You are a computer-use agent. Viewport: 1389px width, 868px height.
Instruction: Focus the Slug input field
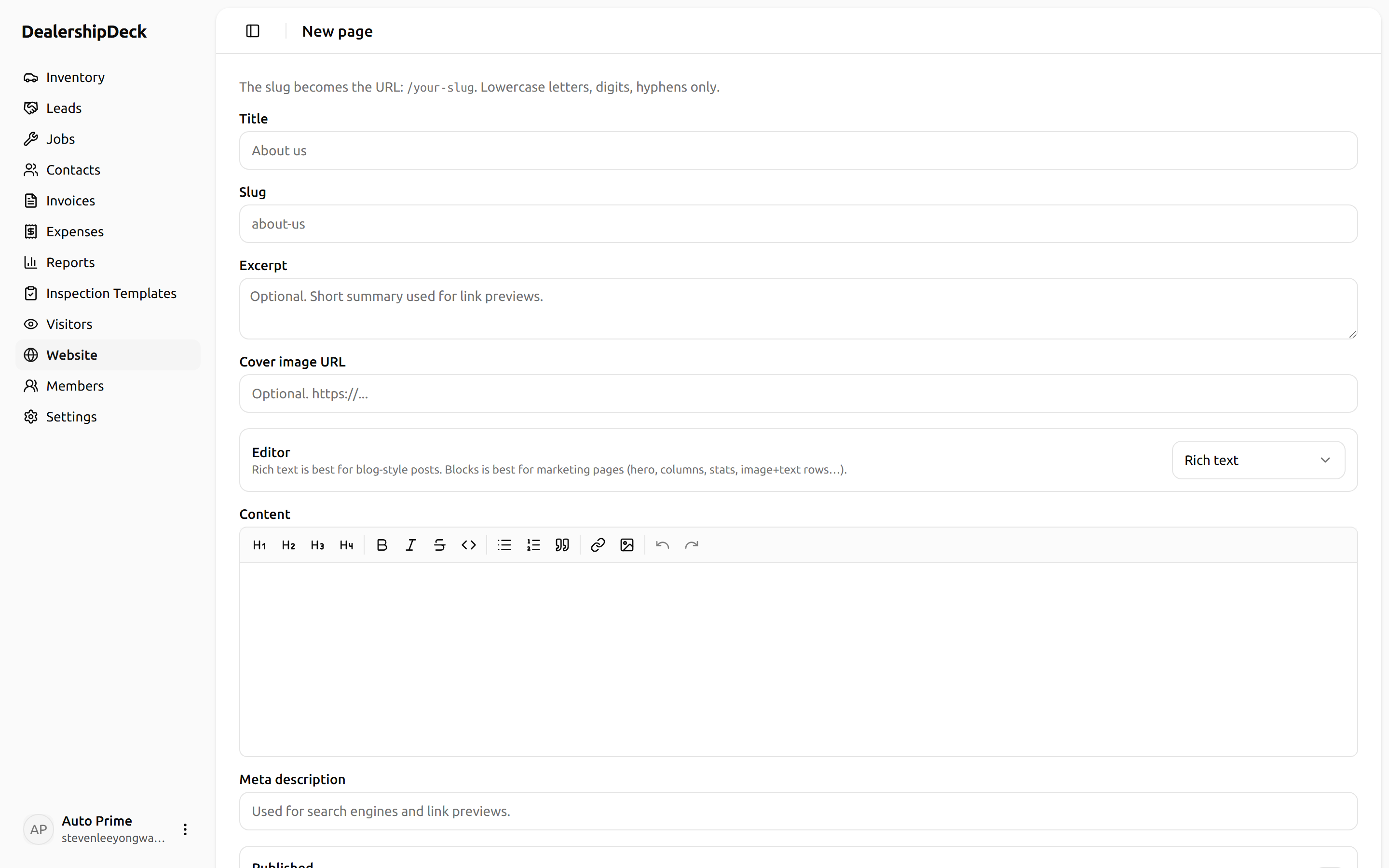(798, 224)
